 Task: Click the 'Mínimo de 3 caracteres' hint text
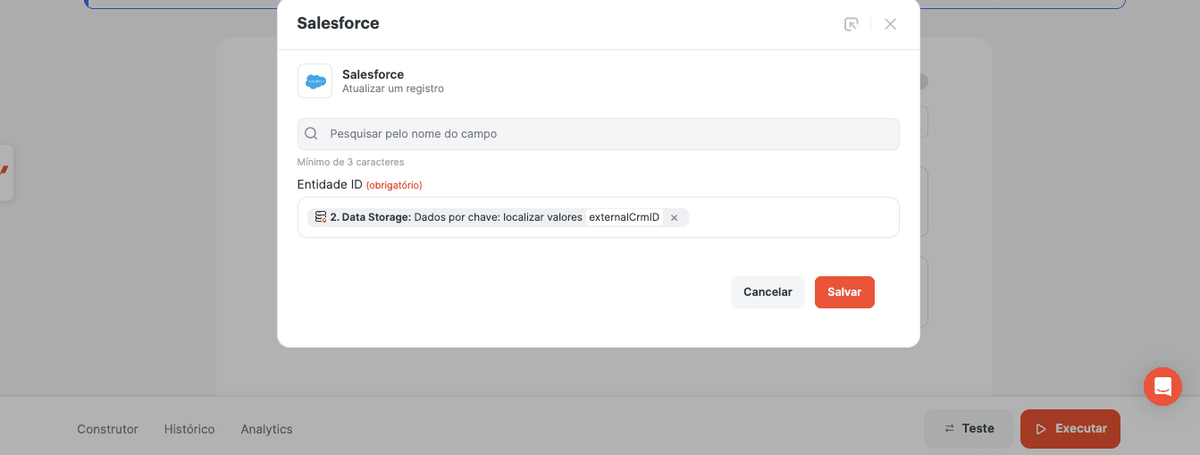[351, 161]
